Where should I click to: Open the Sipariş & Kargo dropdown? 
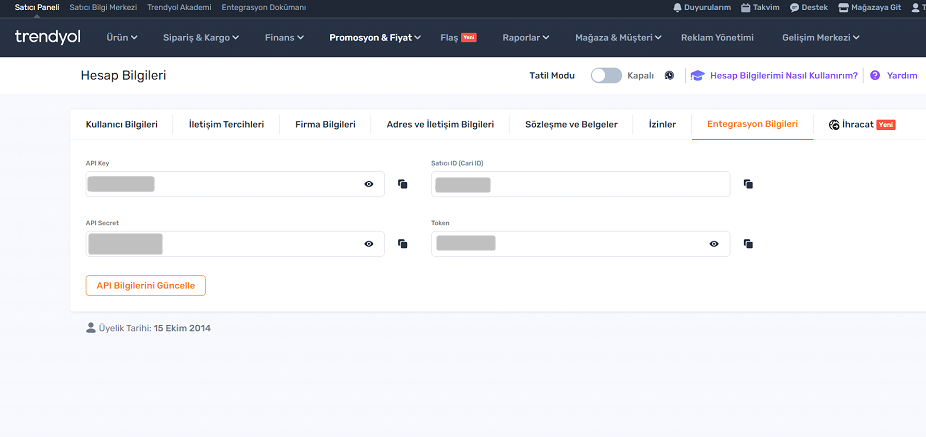[201, 38]
